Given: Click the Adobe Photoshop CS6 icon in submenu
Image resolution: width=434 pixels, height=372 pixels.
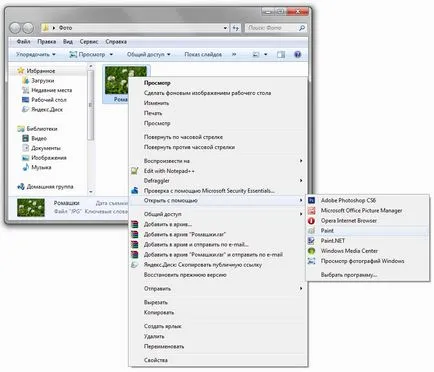Looking at the screenshot, I should pyautogui.click(x=311, y=200).
